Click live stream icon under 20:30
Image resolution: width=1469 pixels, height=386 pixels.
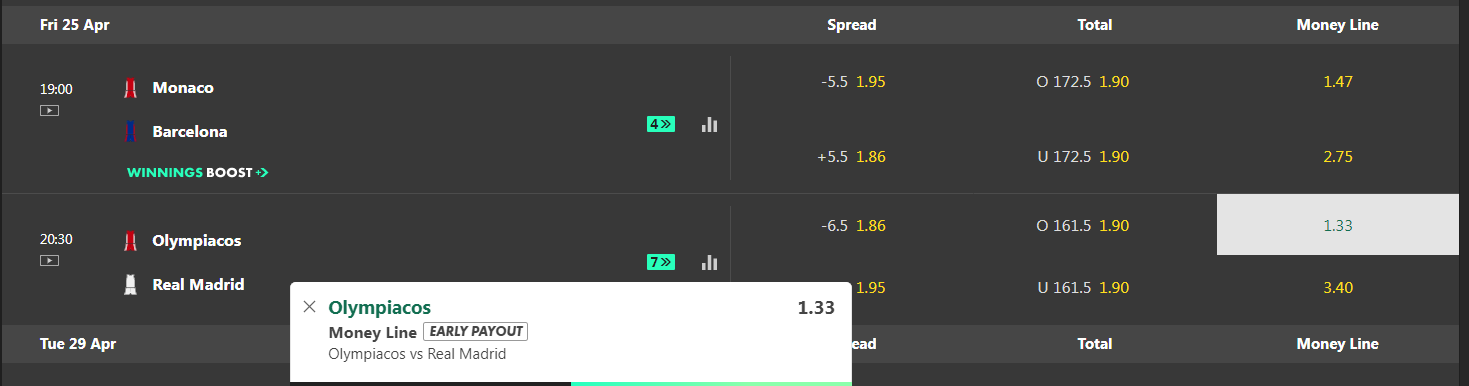(49, 260)
